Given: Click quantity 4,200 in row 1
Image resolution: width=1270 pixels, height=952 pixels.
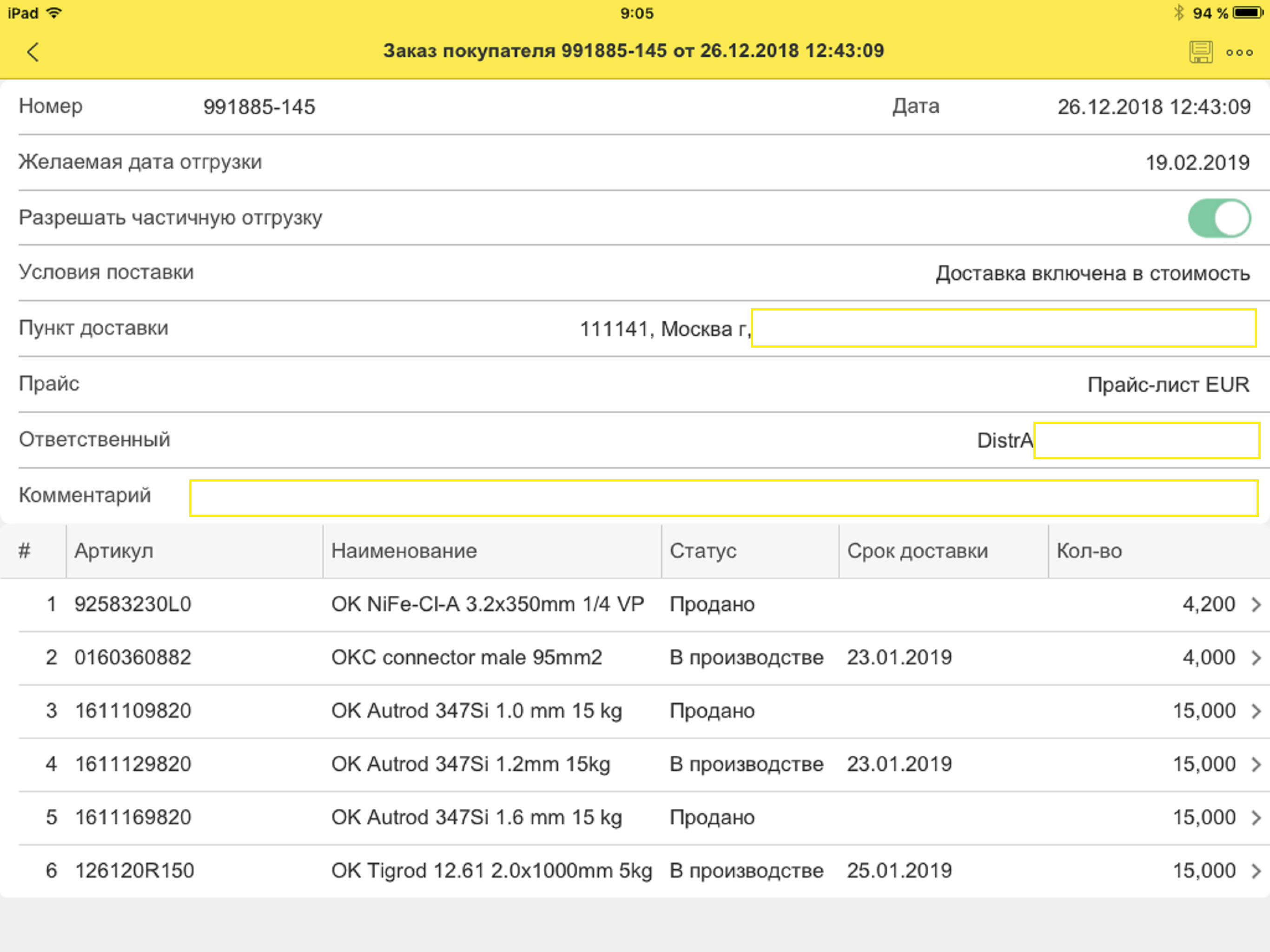Looking at the screenshot, I should click(x=1209, y=604).
